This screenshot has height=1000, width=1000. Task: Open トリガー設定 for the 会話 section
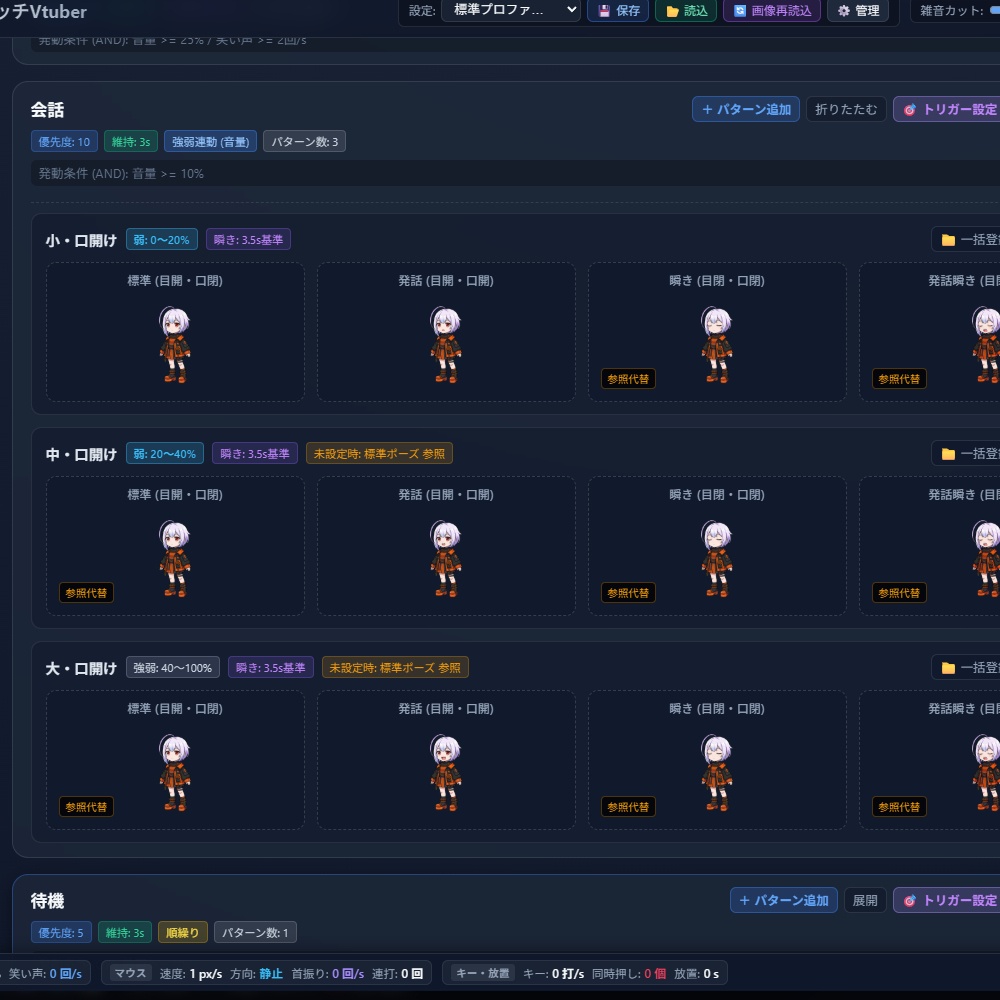tap(946, 109)
